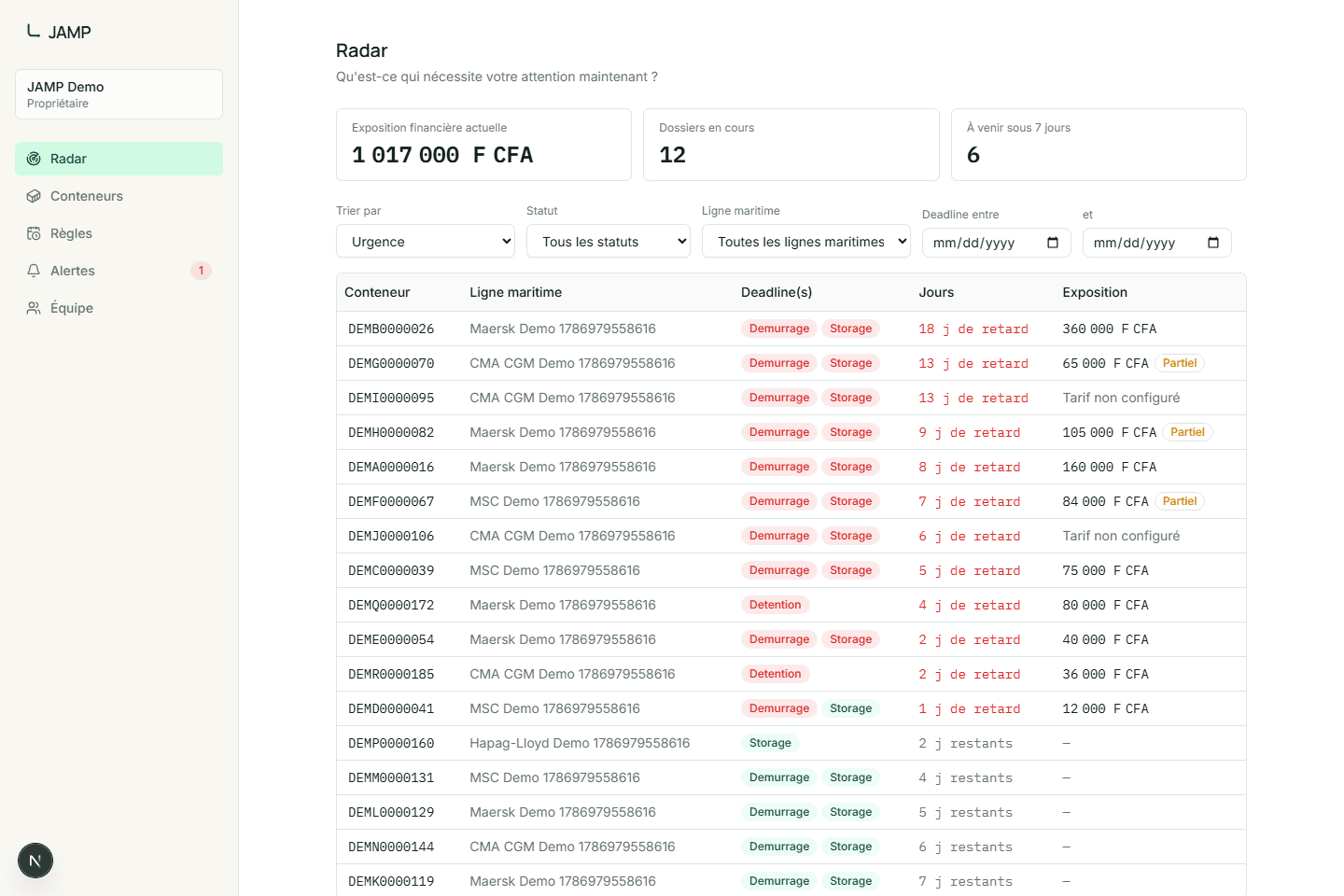Click the Detention tag on DEMQ0000172 row

776,605
